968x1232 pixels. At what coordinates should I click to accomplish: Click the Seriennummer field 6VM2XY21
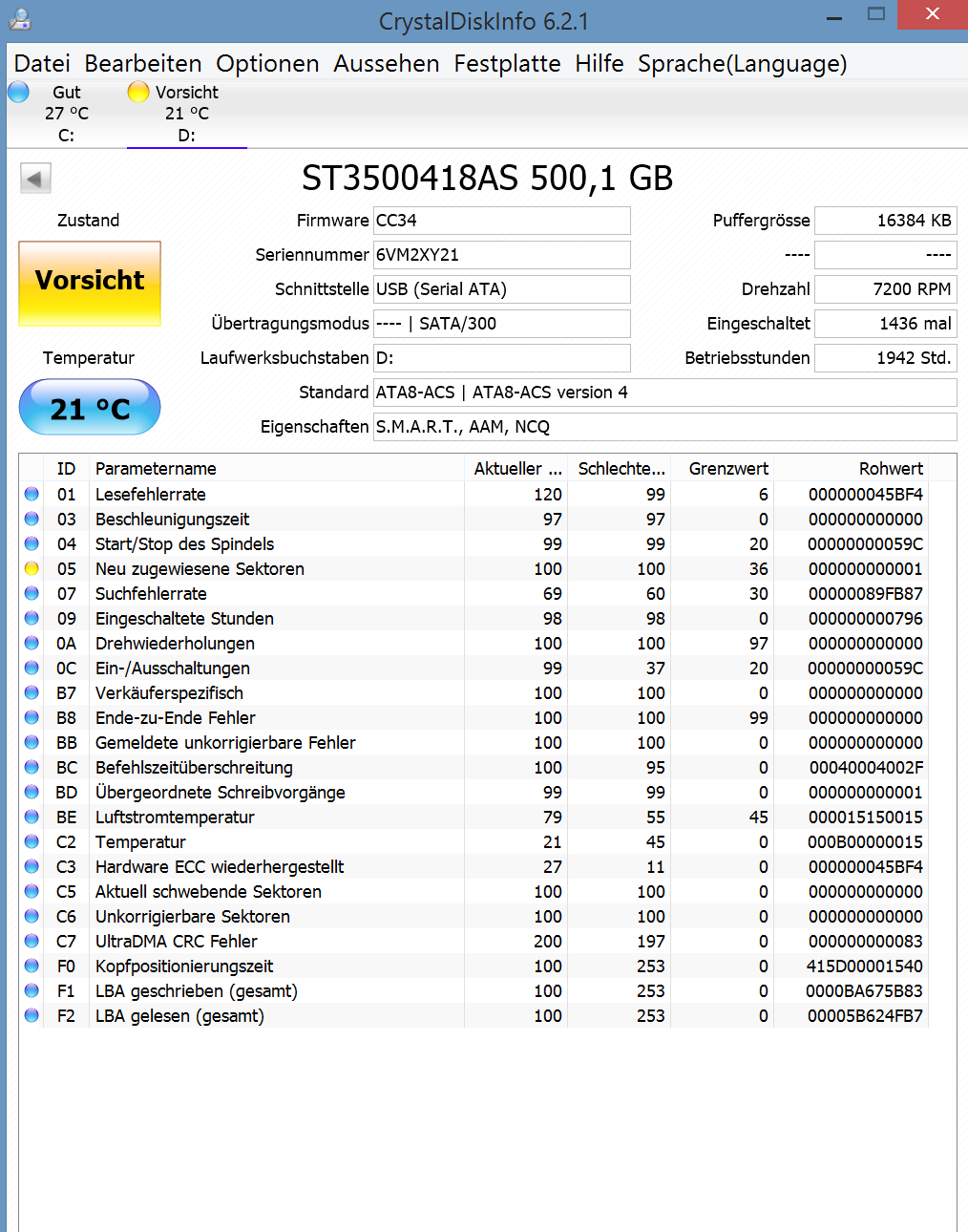[502, 255]
